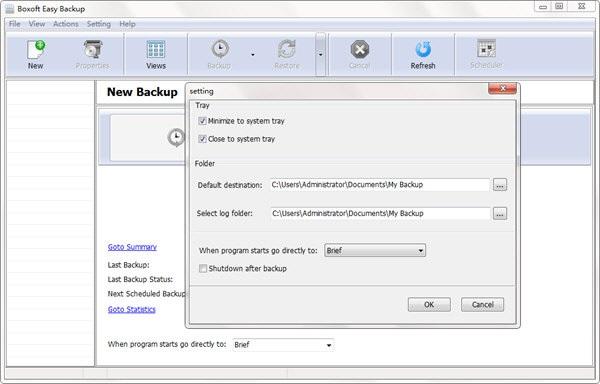
Task: Select the Views toolbar icon
Action: click(x=156, y=49)
